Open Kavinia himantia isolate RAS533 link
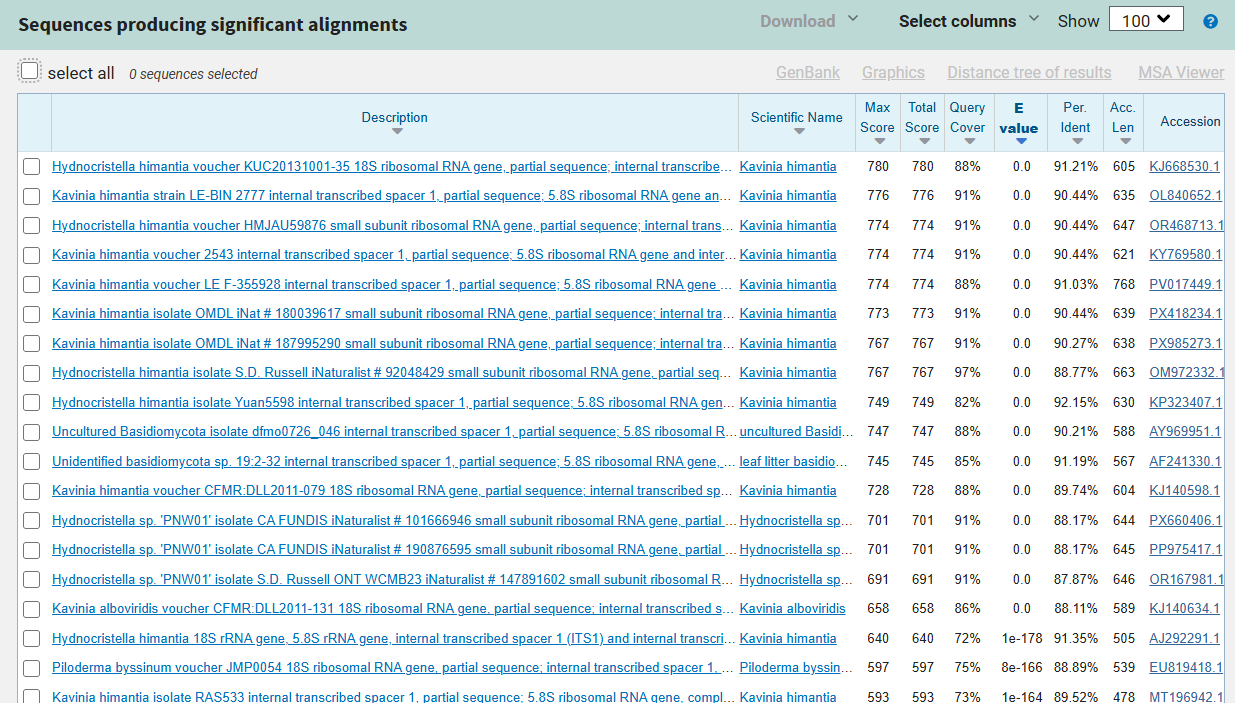This screenshot has width=1235, height=703. (x=394, y=697)
